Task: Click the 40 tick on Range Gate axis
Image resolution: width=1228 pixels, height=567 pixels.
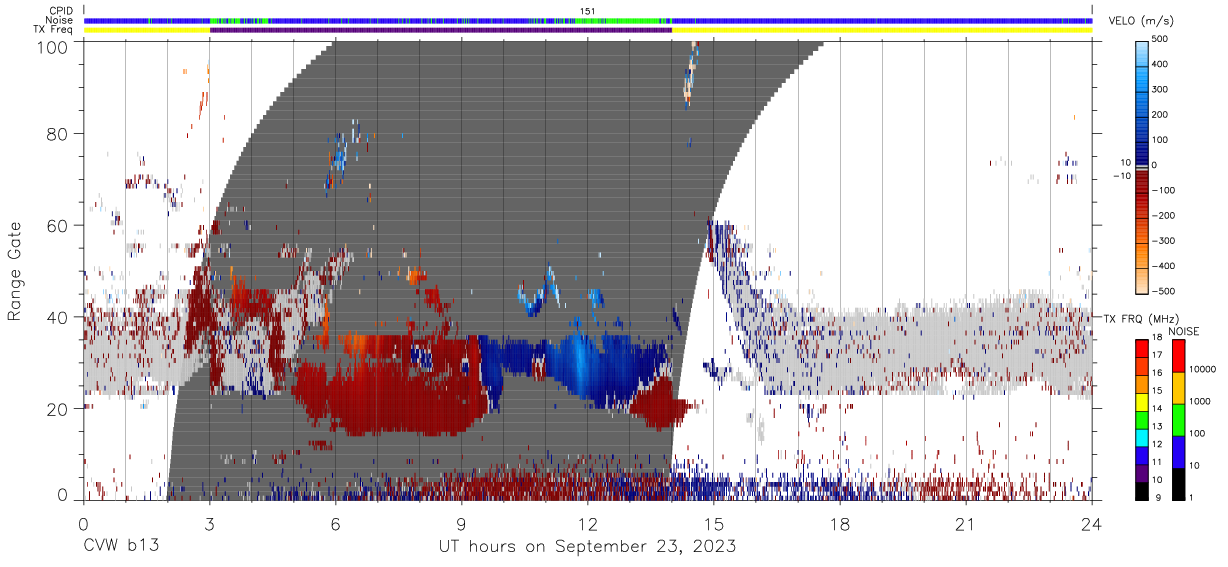Action: [x=58, y=317]
